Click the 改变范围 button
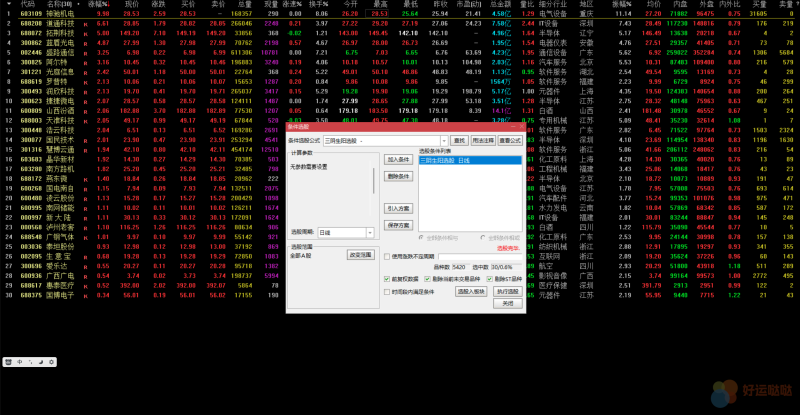This screenshot has width=800, height=415. pos(360,255)
